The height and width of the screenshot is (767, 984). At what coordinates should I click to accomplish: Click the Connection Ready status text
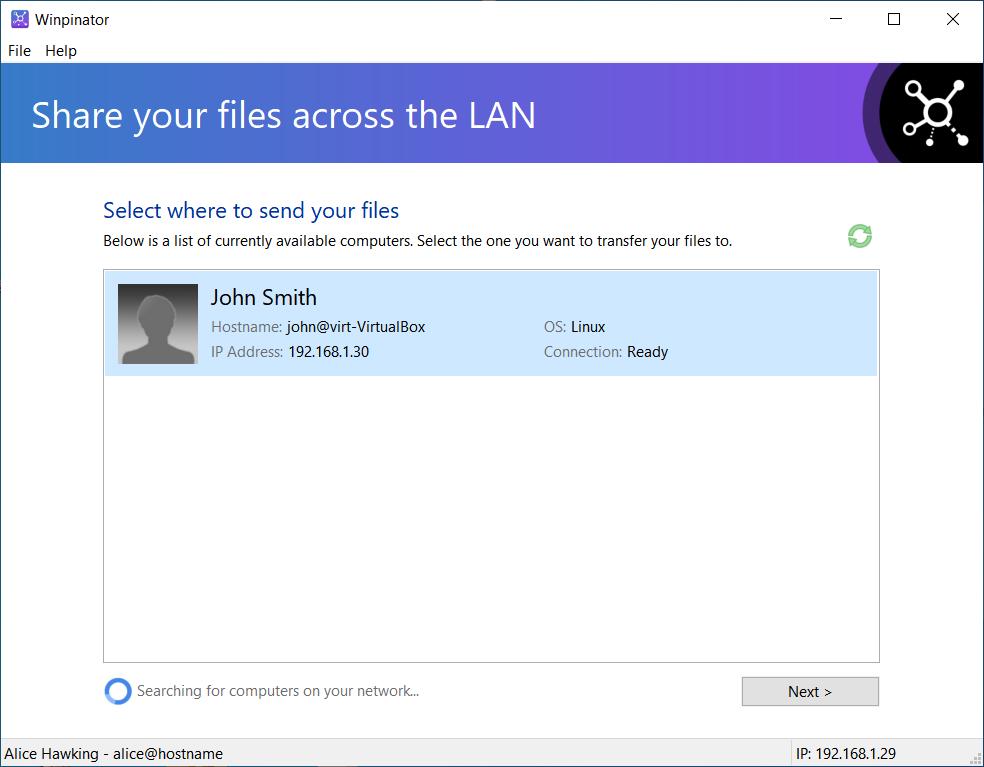(606, 351)
